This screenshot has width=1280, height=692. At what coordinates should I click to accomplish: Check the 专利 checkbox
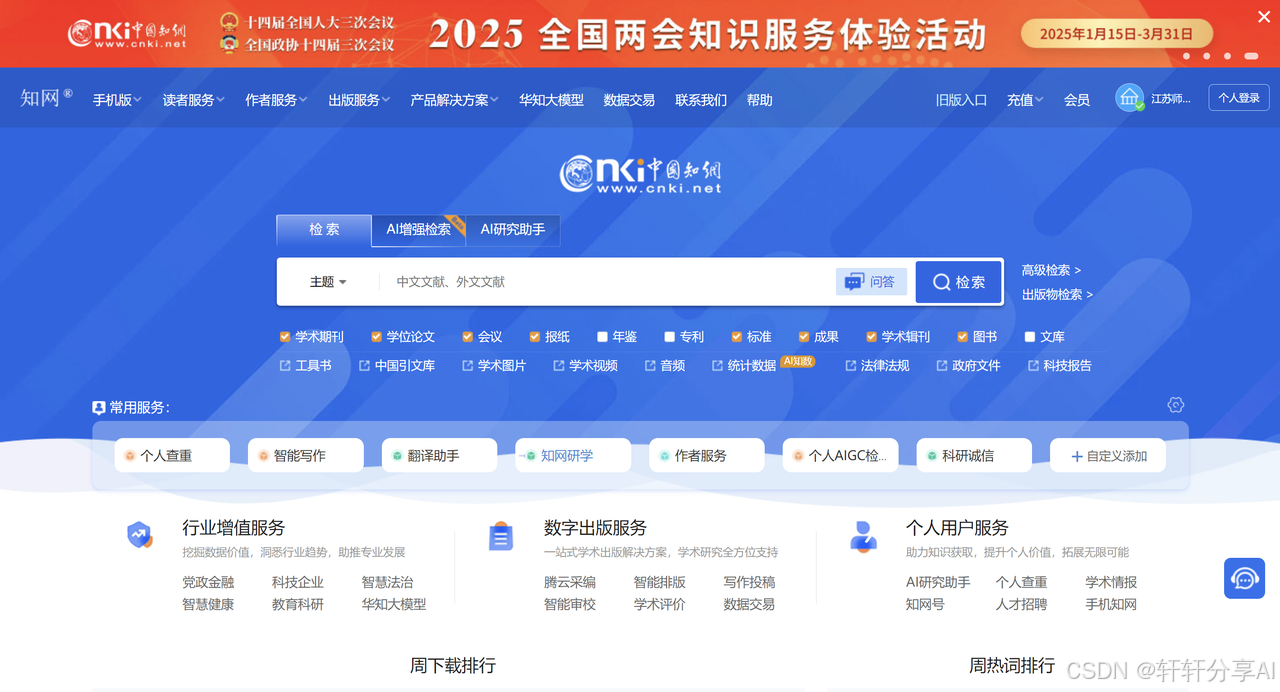(x=670, y=337)
